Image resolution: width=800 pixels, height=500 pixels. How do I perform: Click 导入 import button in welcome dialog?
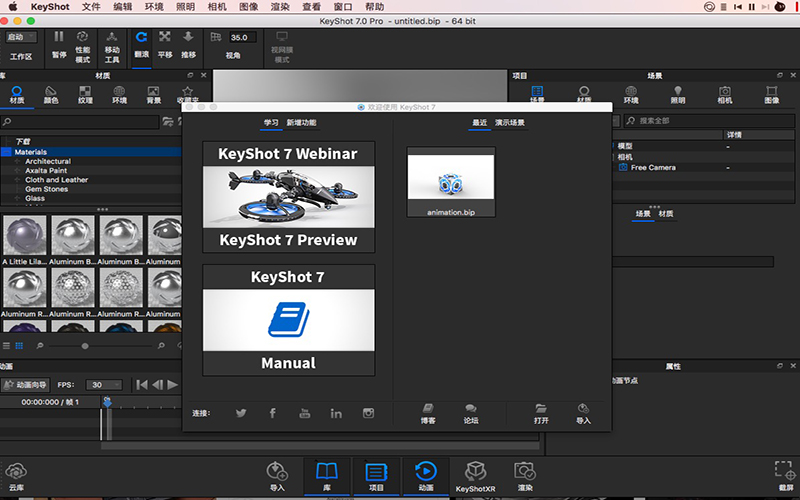tap(583, 414)
